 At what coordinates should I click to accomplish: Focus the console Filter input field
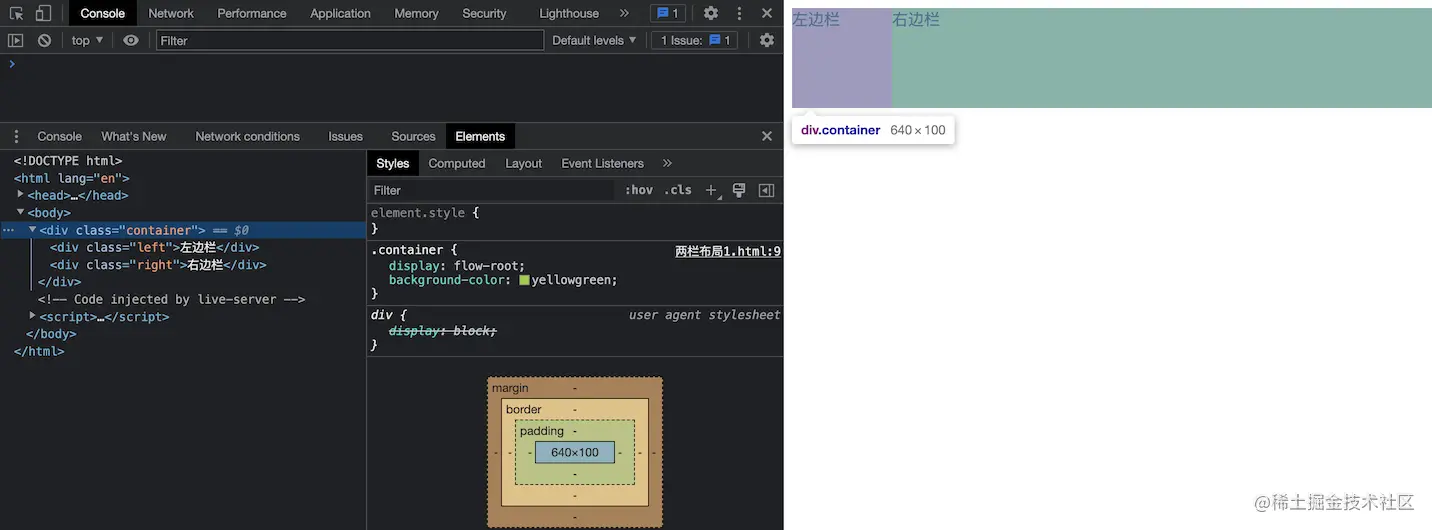tap(350, 40)
